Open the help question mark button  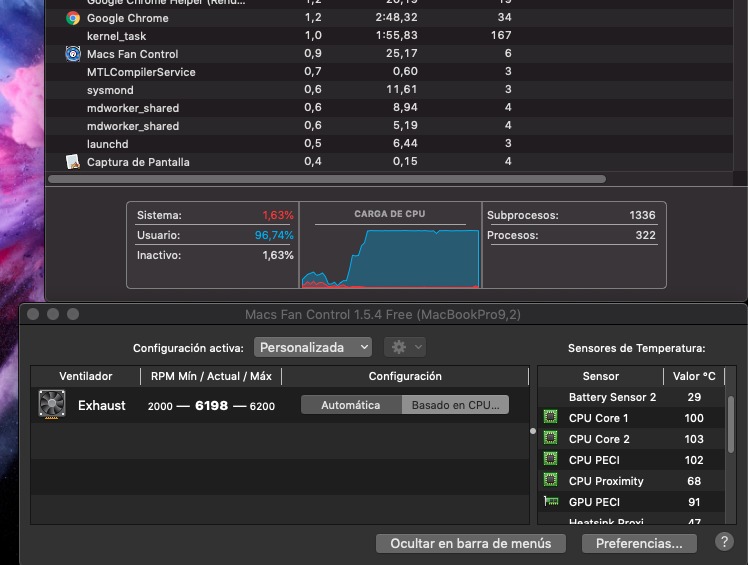pyautogui.click(x=724, y=542)
